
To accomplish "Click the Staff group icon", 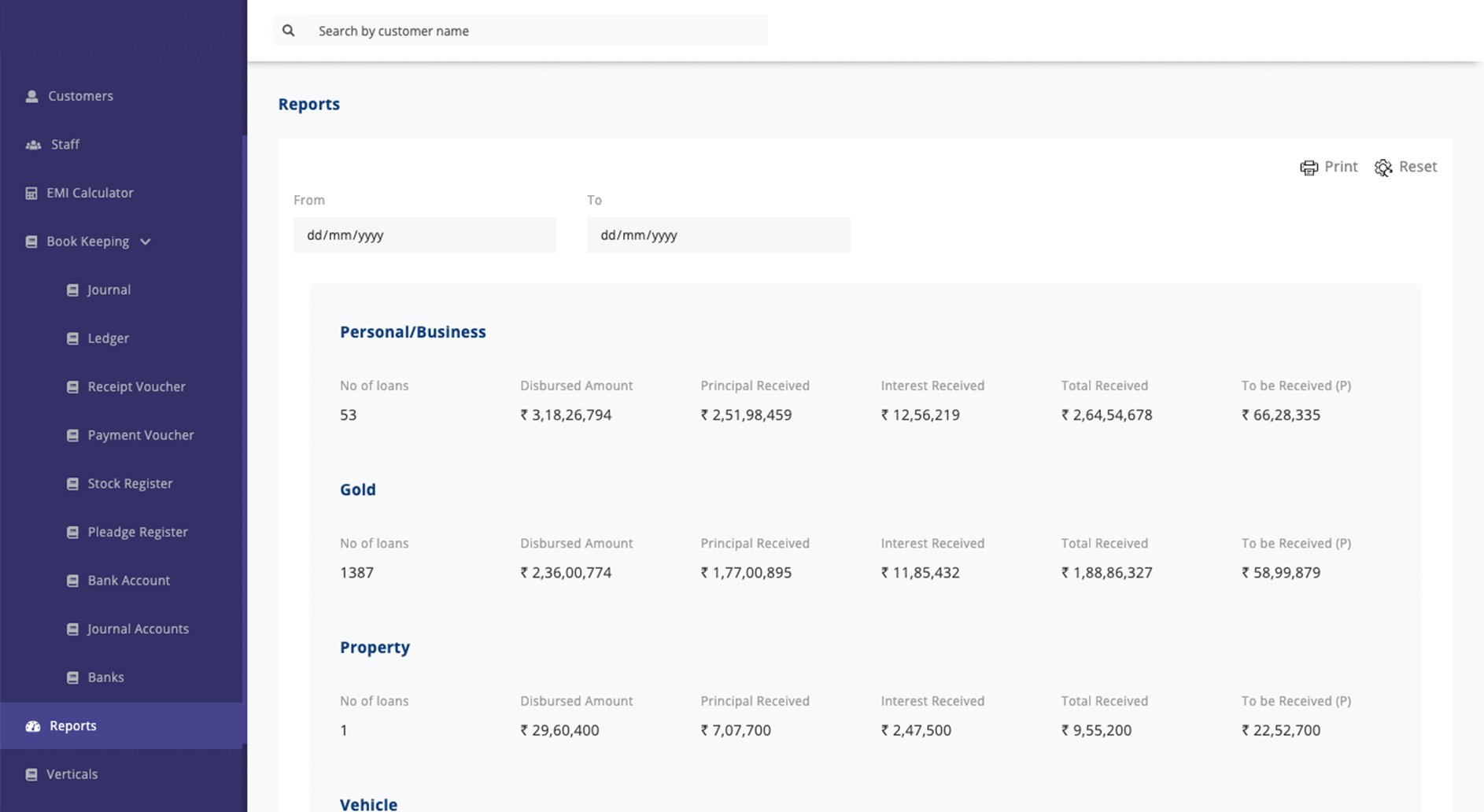I will pyautogui.click(x=33, y=145).
